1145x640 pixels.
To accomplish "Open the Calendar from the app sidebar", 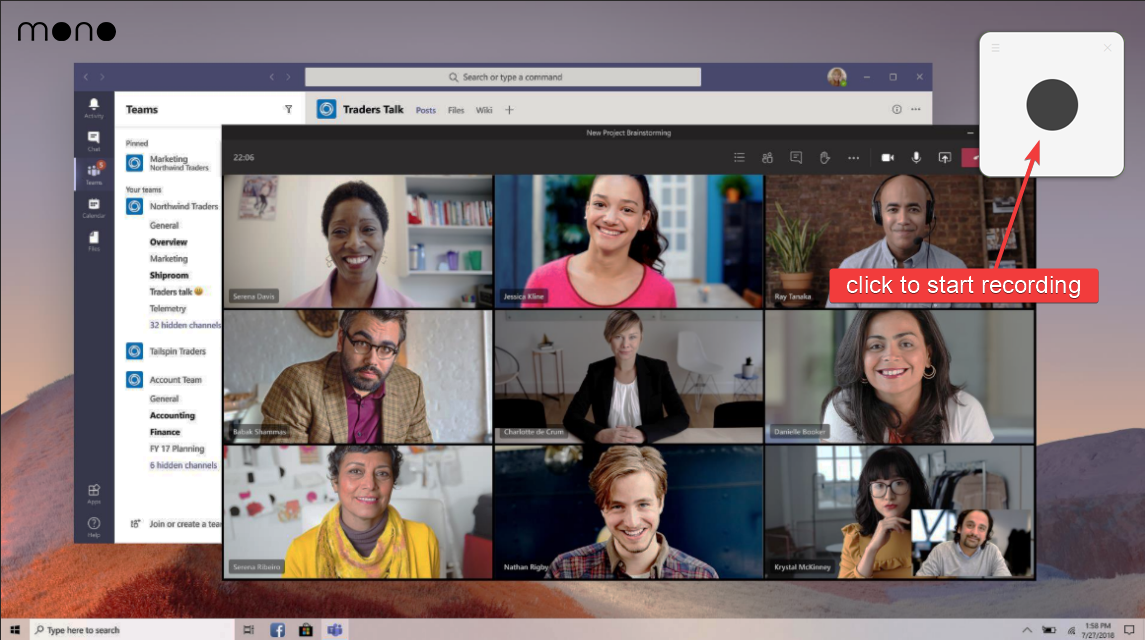I will (x=93, y=205).
